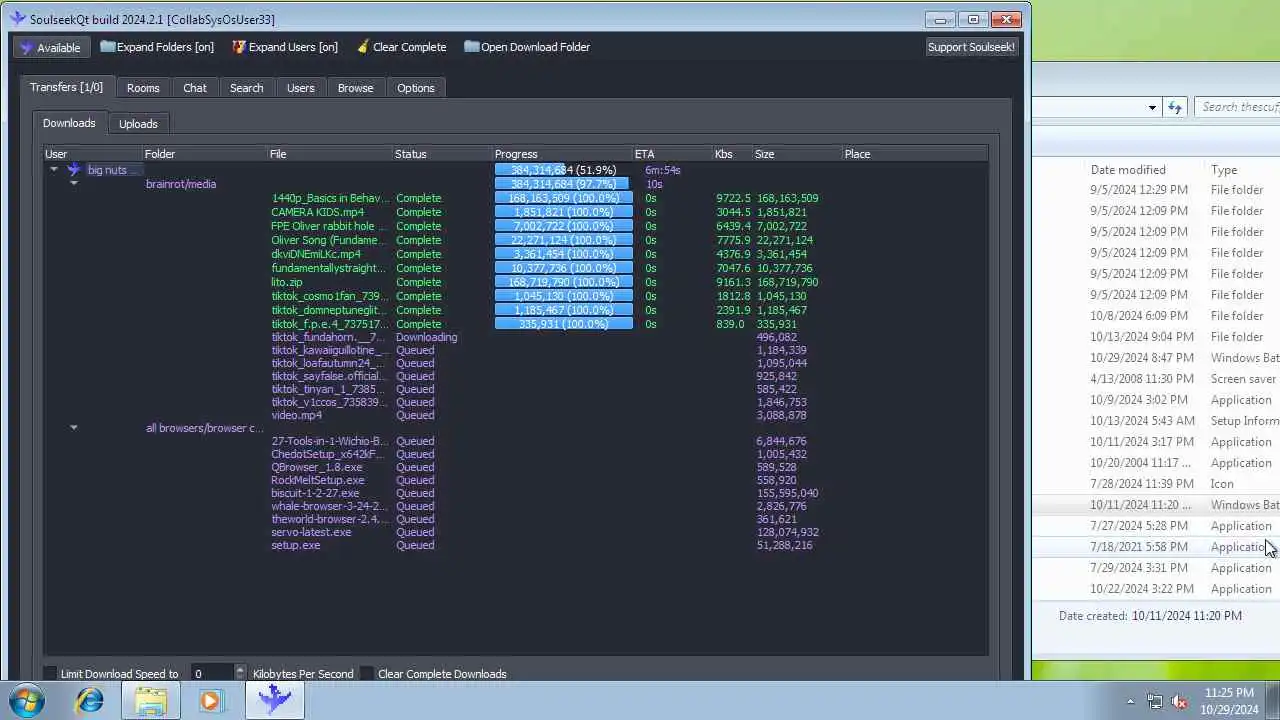This screenshot has width=1280, height=720.
Task: Open the Search tab
Action: pyautogui.click(x=246, y=88)
